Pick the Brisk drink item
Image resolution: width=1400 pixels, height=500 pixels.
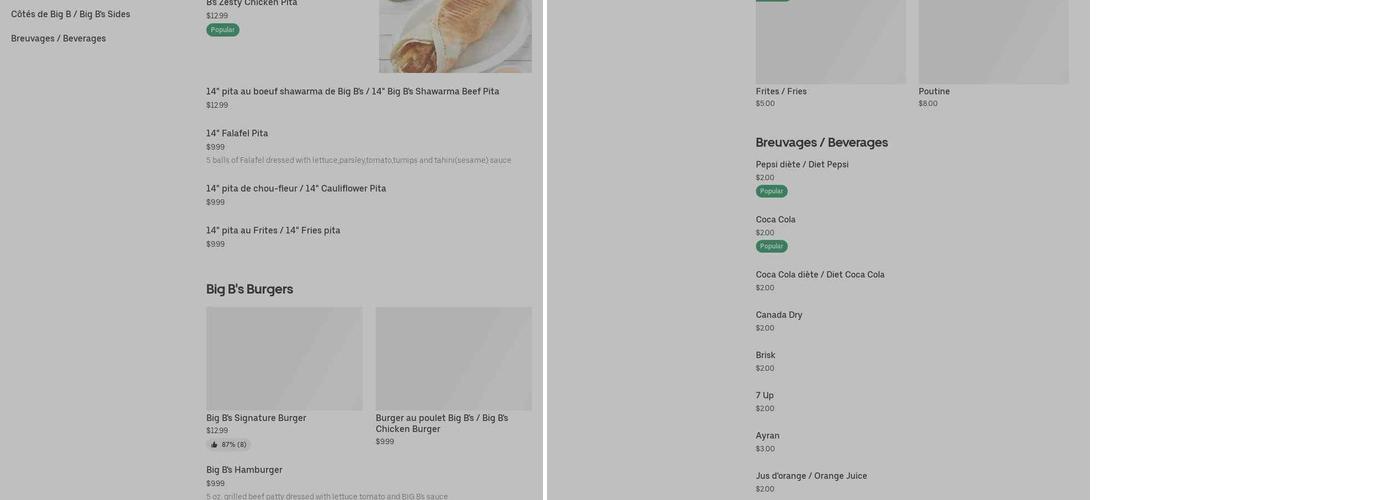(x=766, y=356)
